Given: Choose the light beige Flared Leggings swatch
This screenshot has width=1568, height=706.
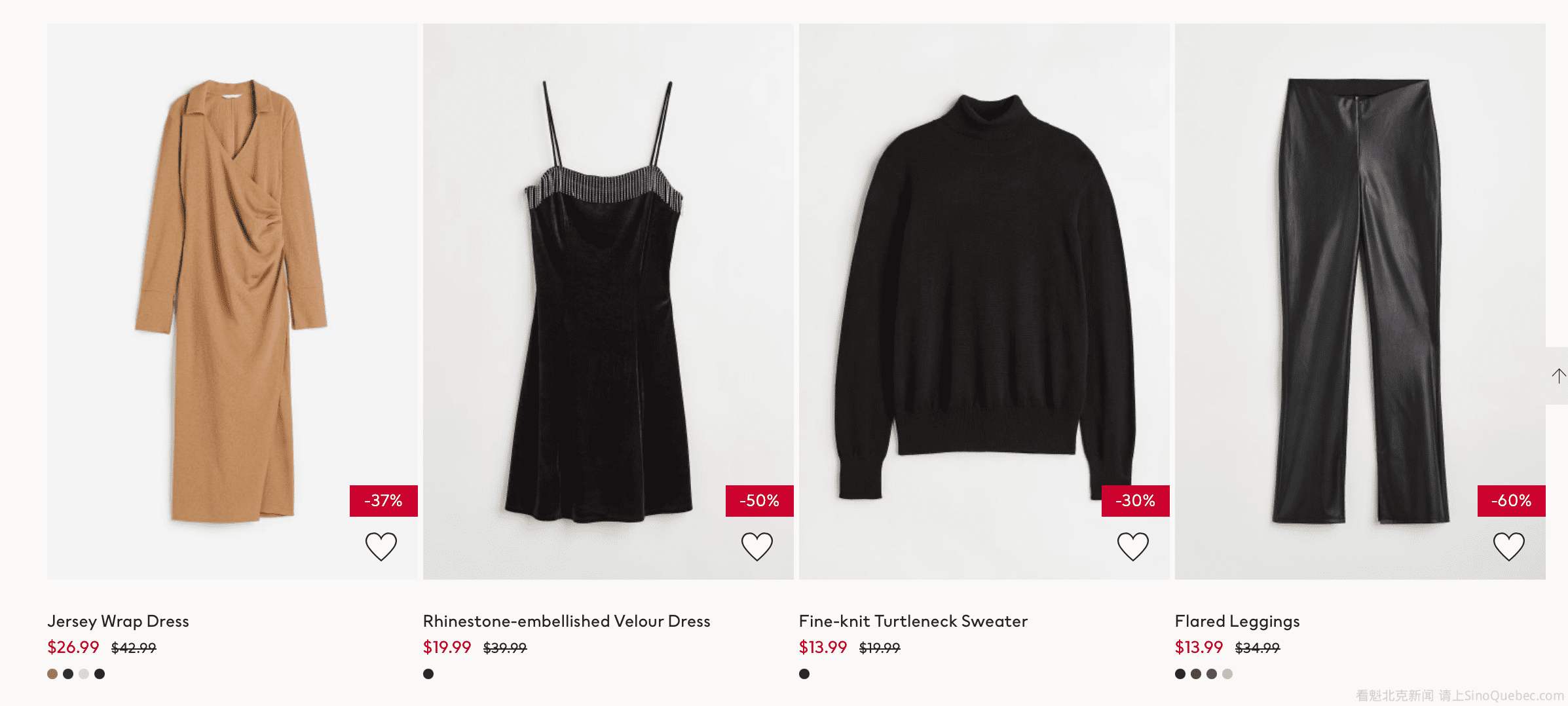Looking at the screenshot, I should (1227, 674).
